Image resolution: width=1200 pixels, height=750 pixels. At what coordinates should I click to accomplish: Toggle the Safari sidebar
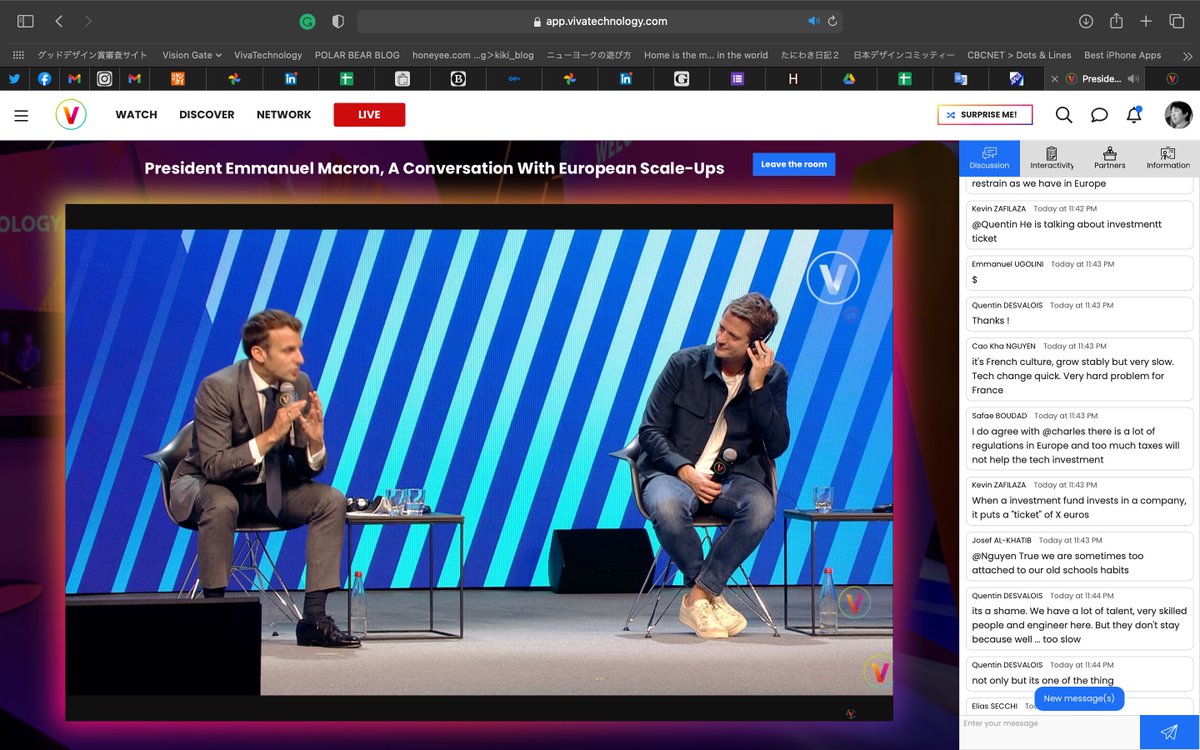(25, 21)
